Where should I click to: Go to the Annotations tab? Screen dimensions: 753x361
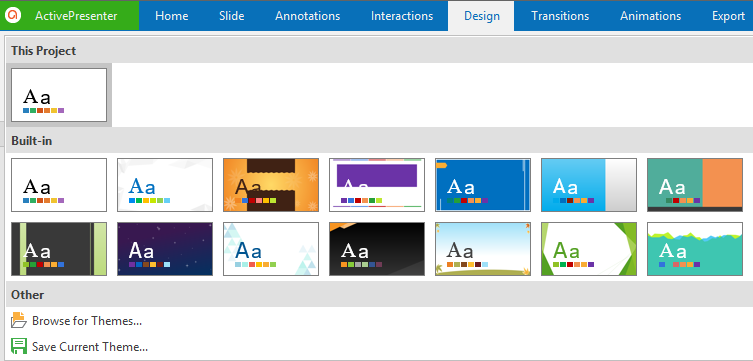[307, 16]
